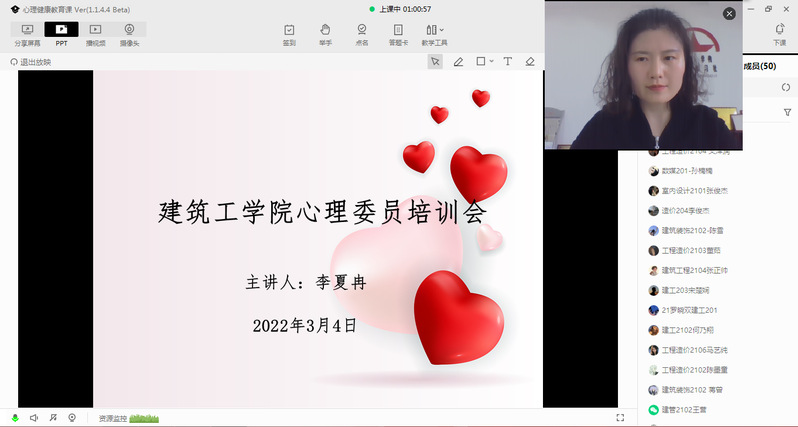Select the eraser tool
This screenshot has width=798, height=427.
click(x=530, y=62)
